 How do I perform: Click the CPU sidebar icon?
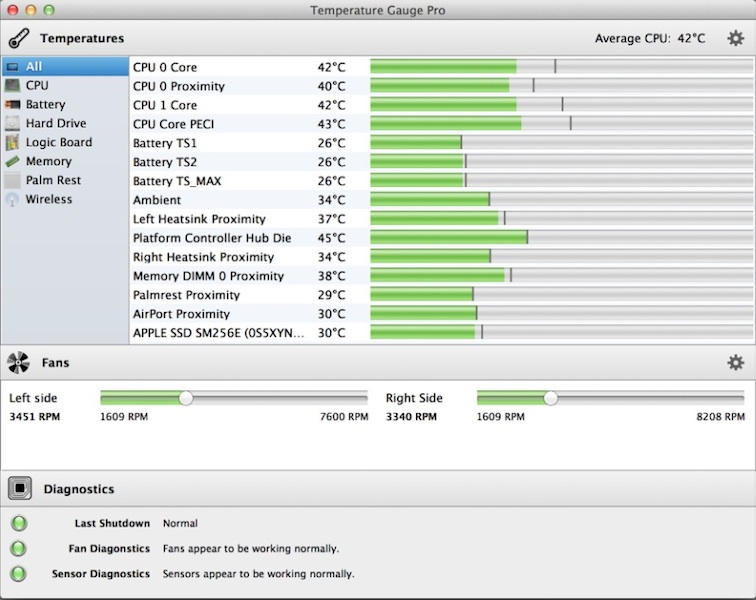[12, 86]
